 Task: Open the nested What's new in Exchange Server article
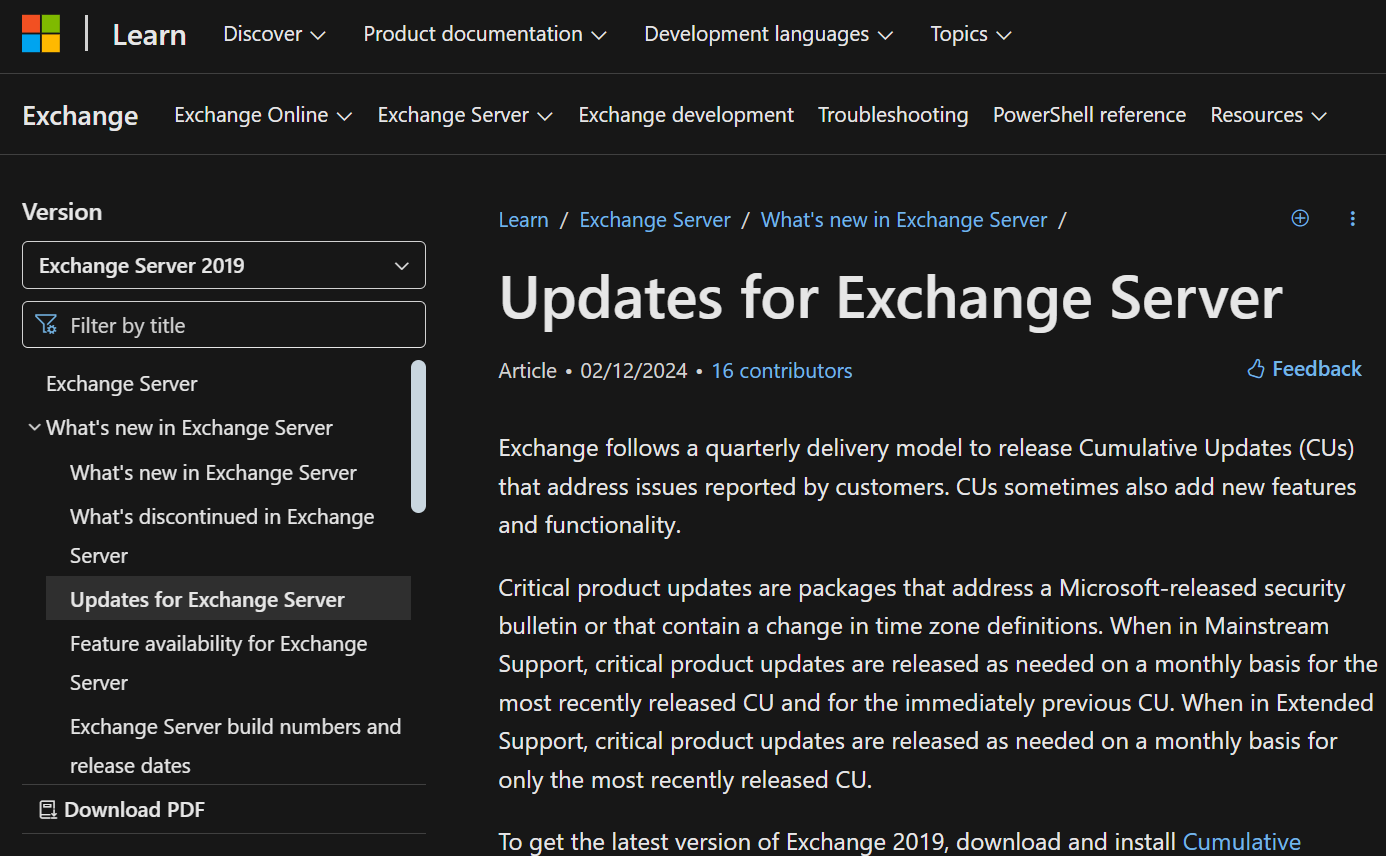click(x=213, y=473)
